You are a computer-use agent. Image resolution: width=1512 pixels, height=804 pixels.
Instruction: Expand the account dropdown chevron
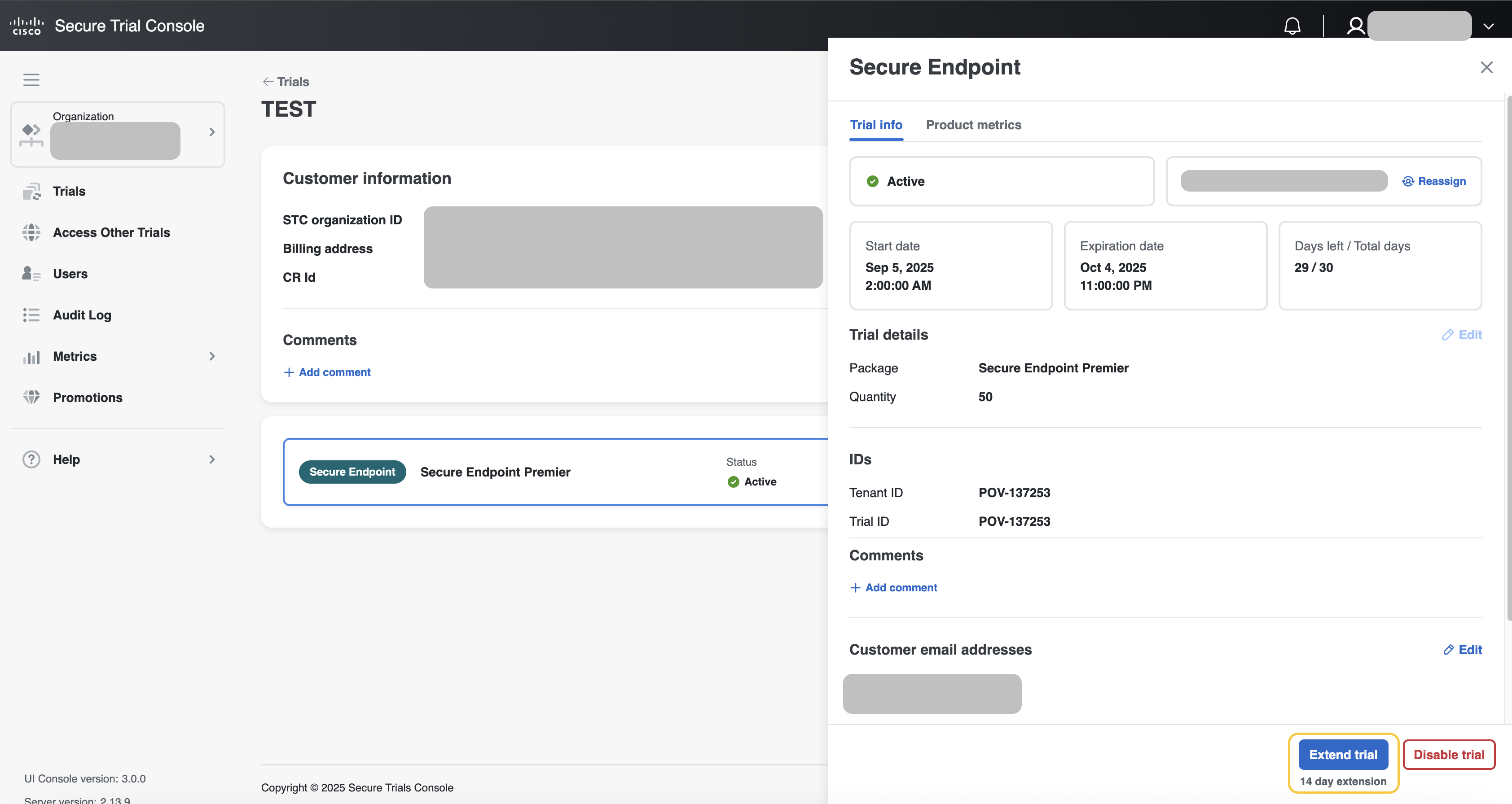click(1488, 26)
